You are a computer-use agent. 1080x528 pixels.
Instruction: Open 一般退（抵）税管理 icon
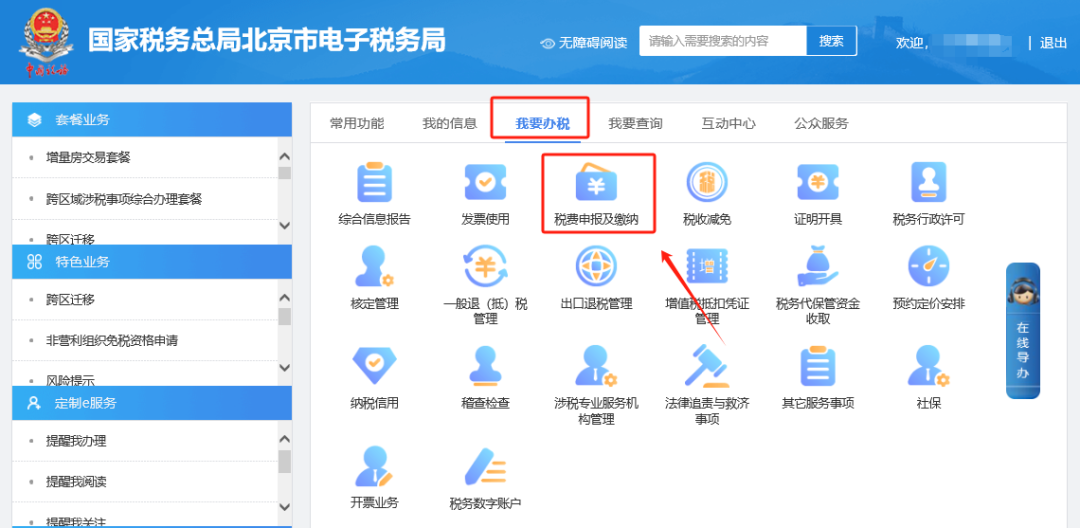click(485, 267)
